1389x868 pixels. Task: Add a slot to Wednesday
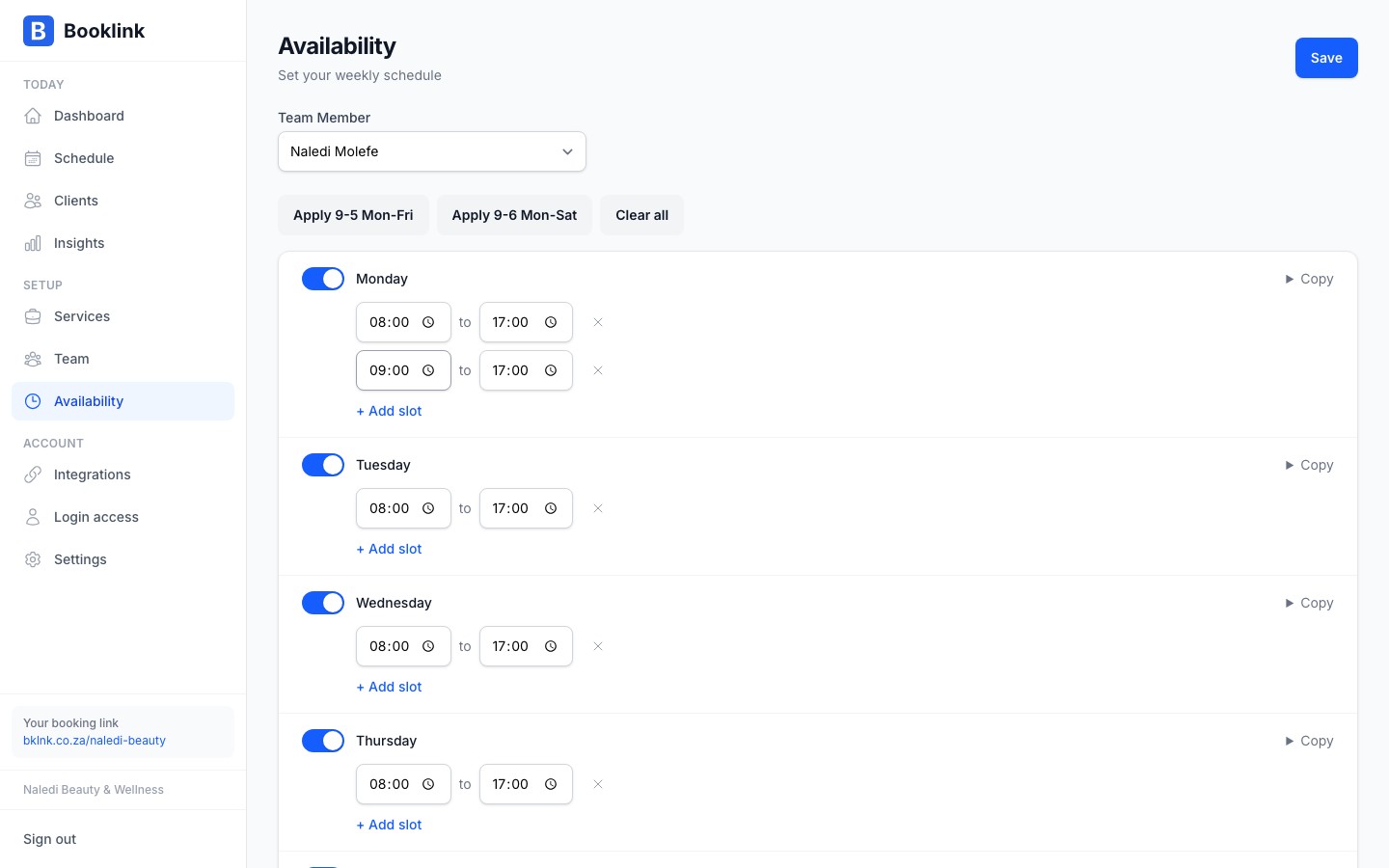click(389, 687)
